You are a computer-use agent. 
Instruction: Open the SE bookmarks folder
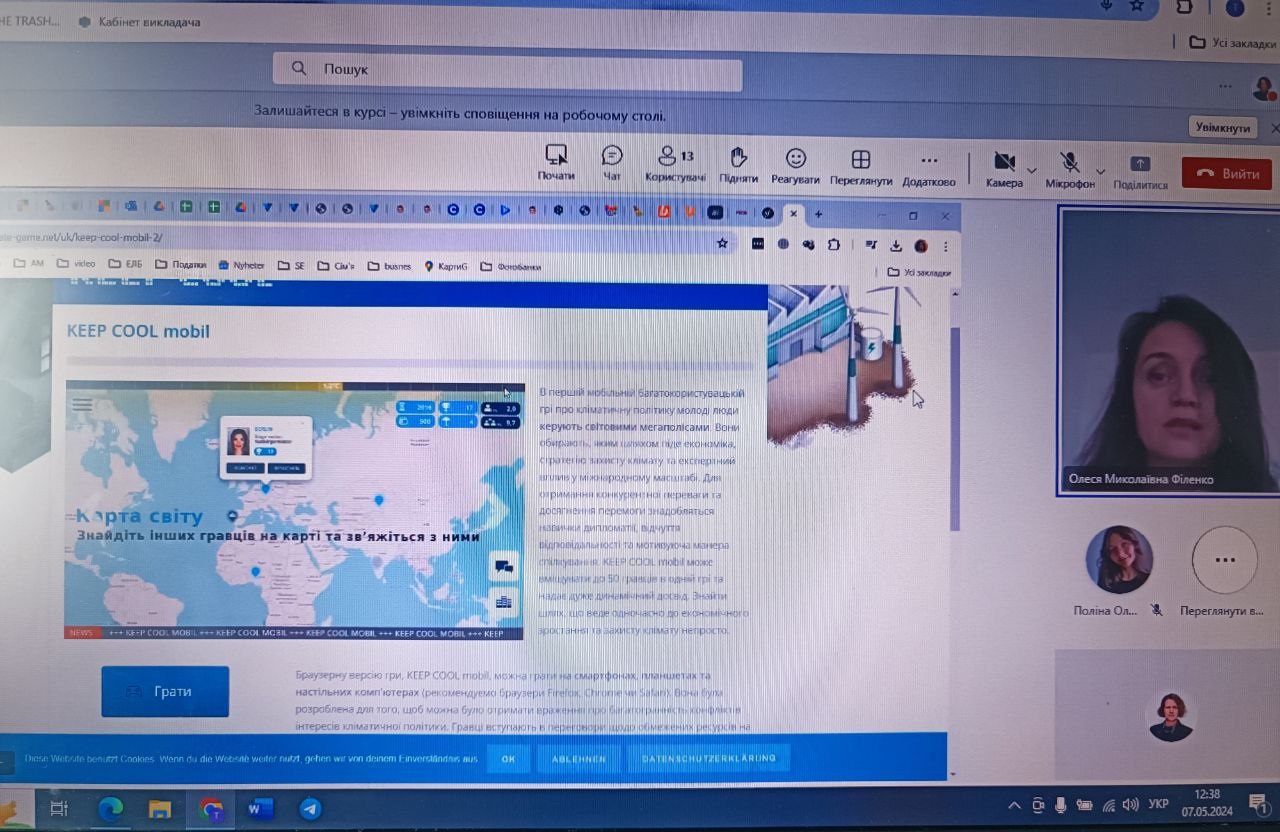pyautogui.click(x=290, y=266)
